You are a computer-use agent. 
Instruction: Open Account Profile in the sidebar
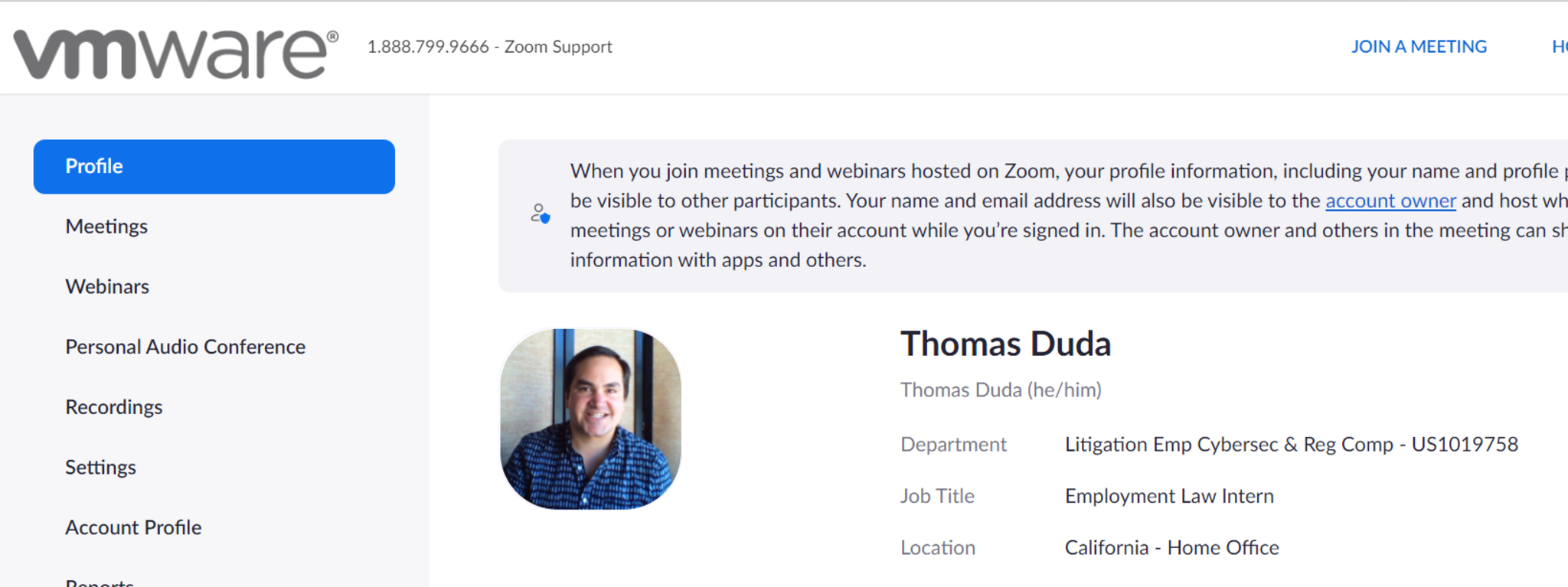pyautogui.click(x=133, y=527)
